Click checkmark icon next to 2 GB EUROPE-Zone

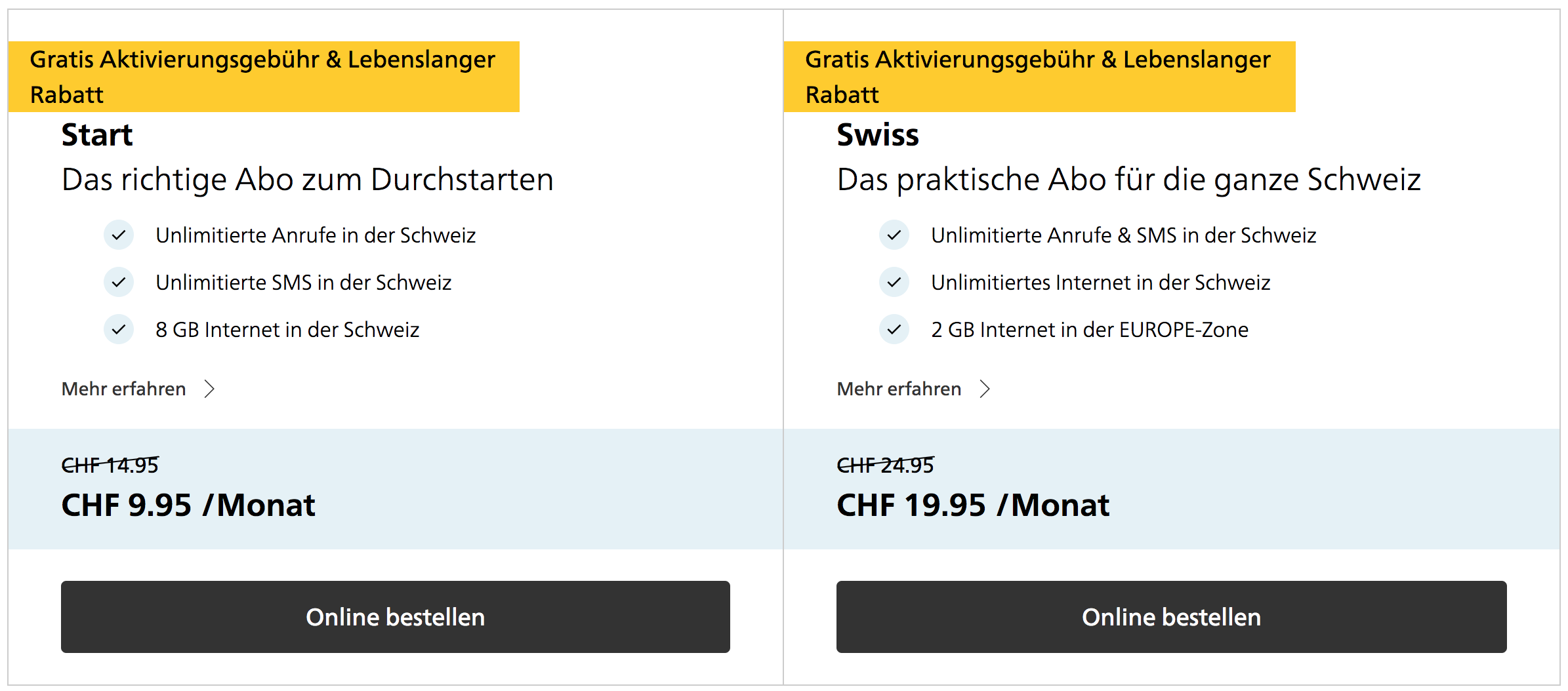[x=894, y=329]
